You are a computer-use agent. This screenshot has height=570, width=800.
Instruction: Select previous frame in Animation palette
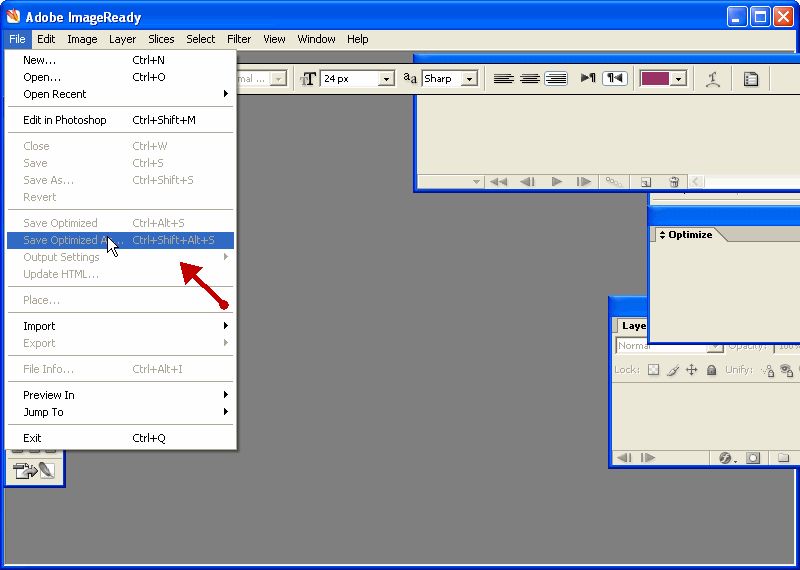(527, 182)
